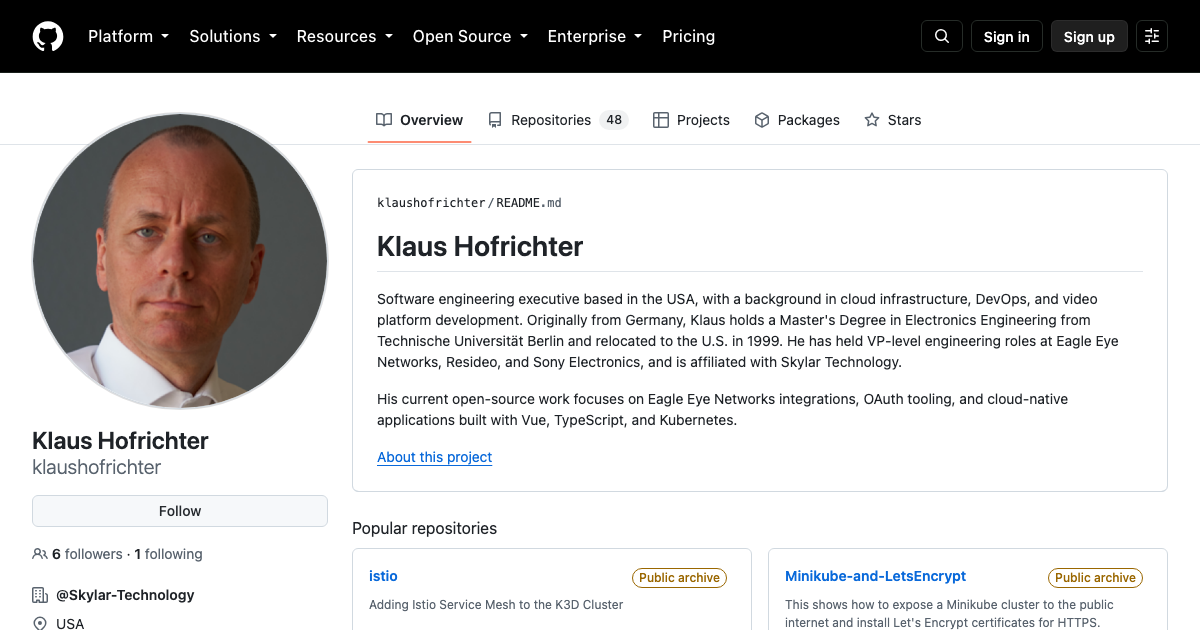Click the Projects table icon
Image resolution: width=1200 pixels, height=630 pixels.
pos(661,120)
